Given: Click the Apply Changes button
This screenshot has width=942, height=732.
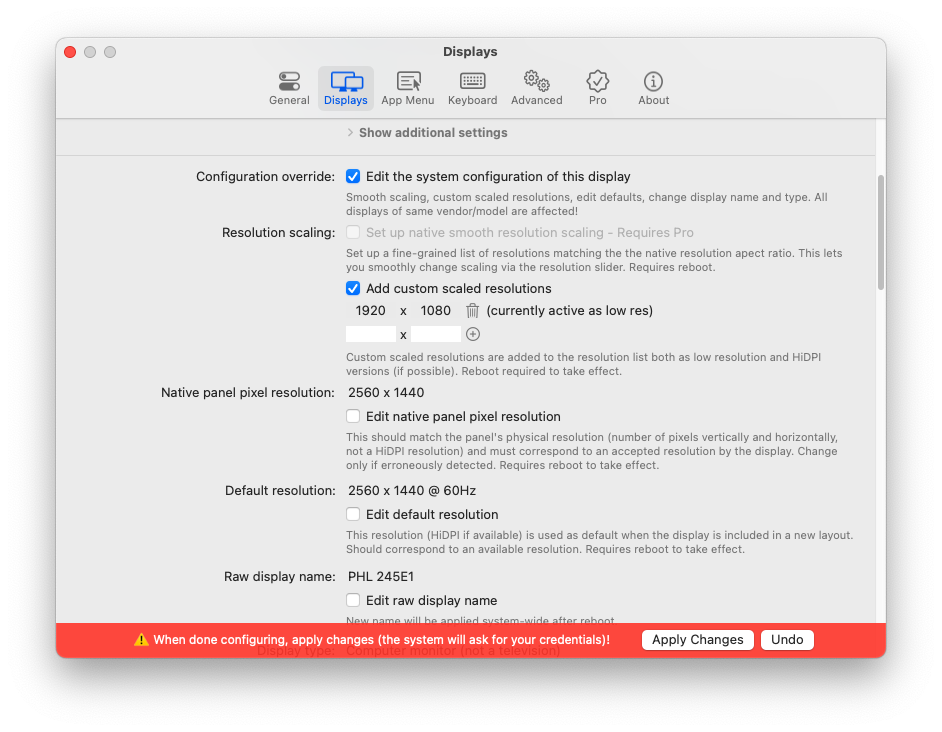Looking at the screenshot, I should 697,639.
